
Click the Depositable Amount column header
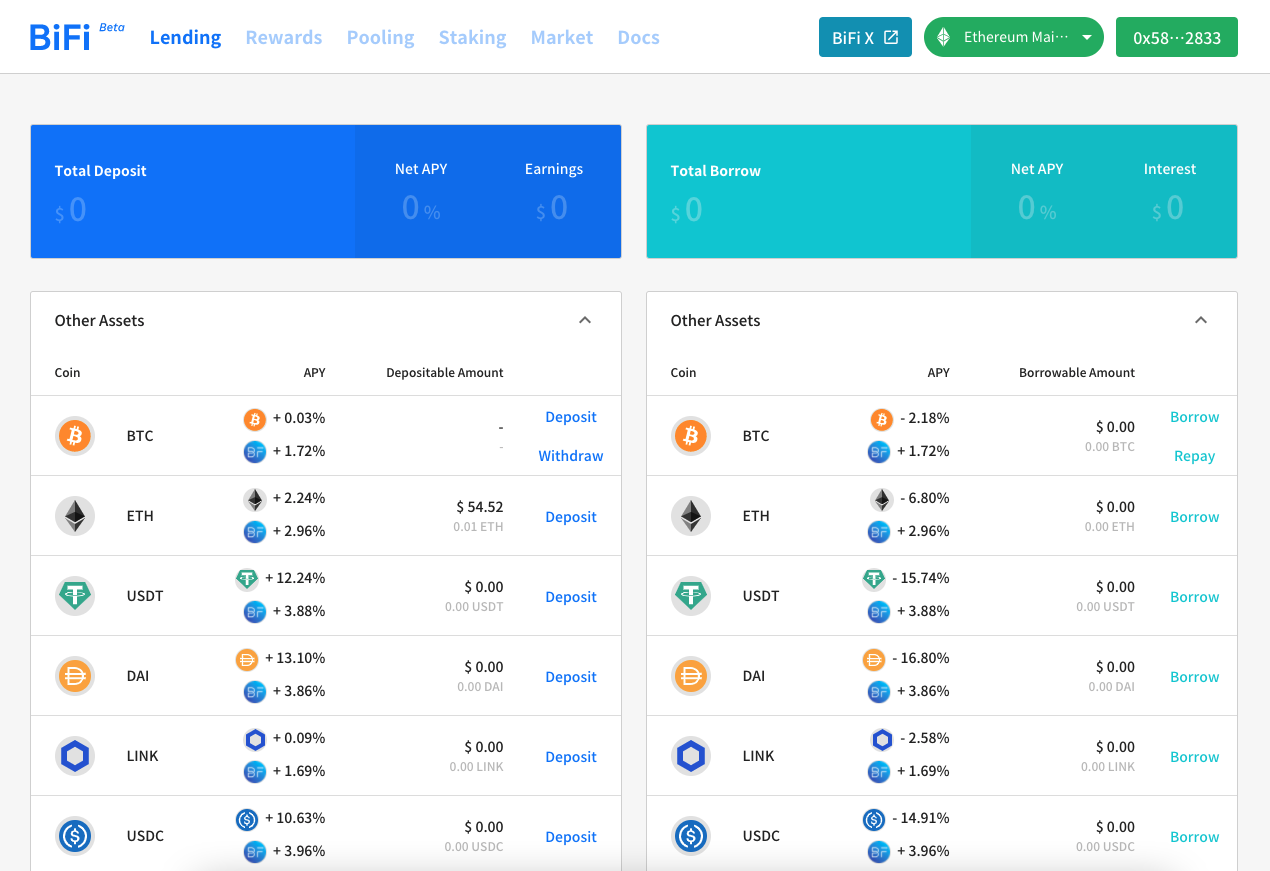(445, 373)
